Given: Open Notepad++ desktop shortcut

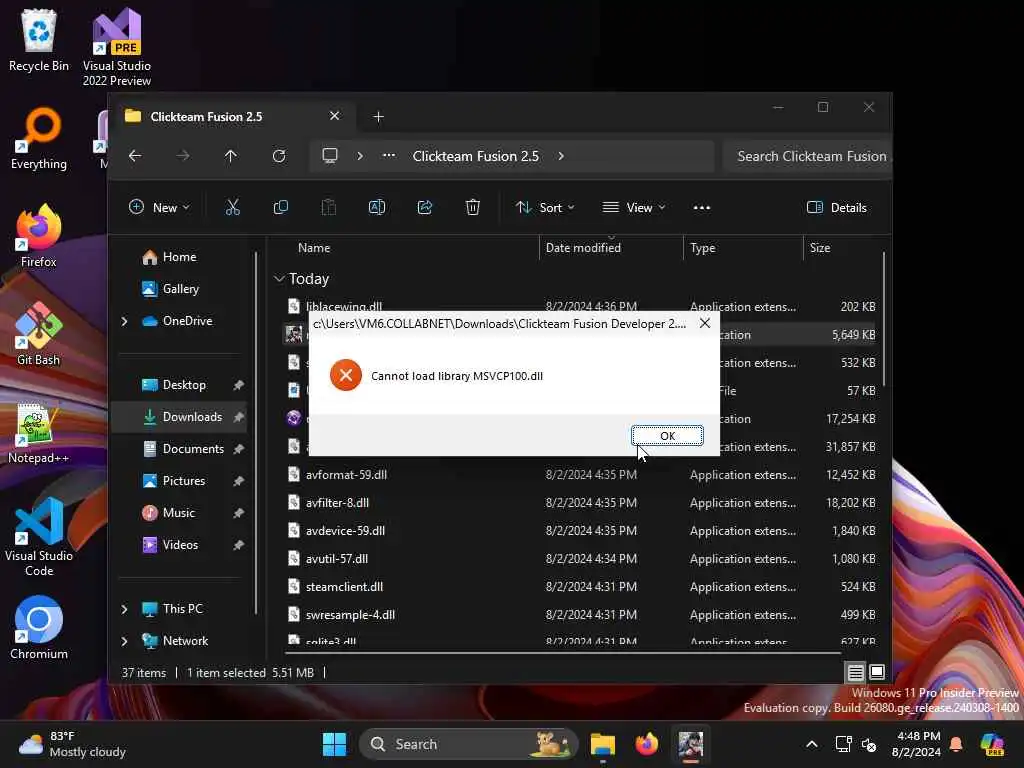Looking at the screenshot, I should tap(39, 432).
